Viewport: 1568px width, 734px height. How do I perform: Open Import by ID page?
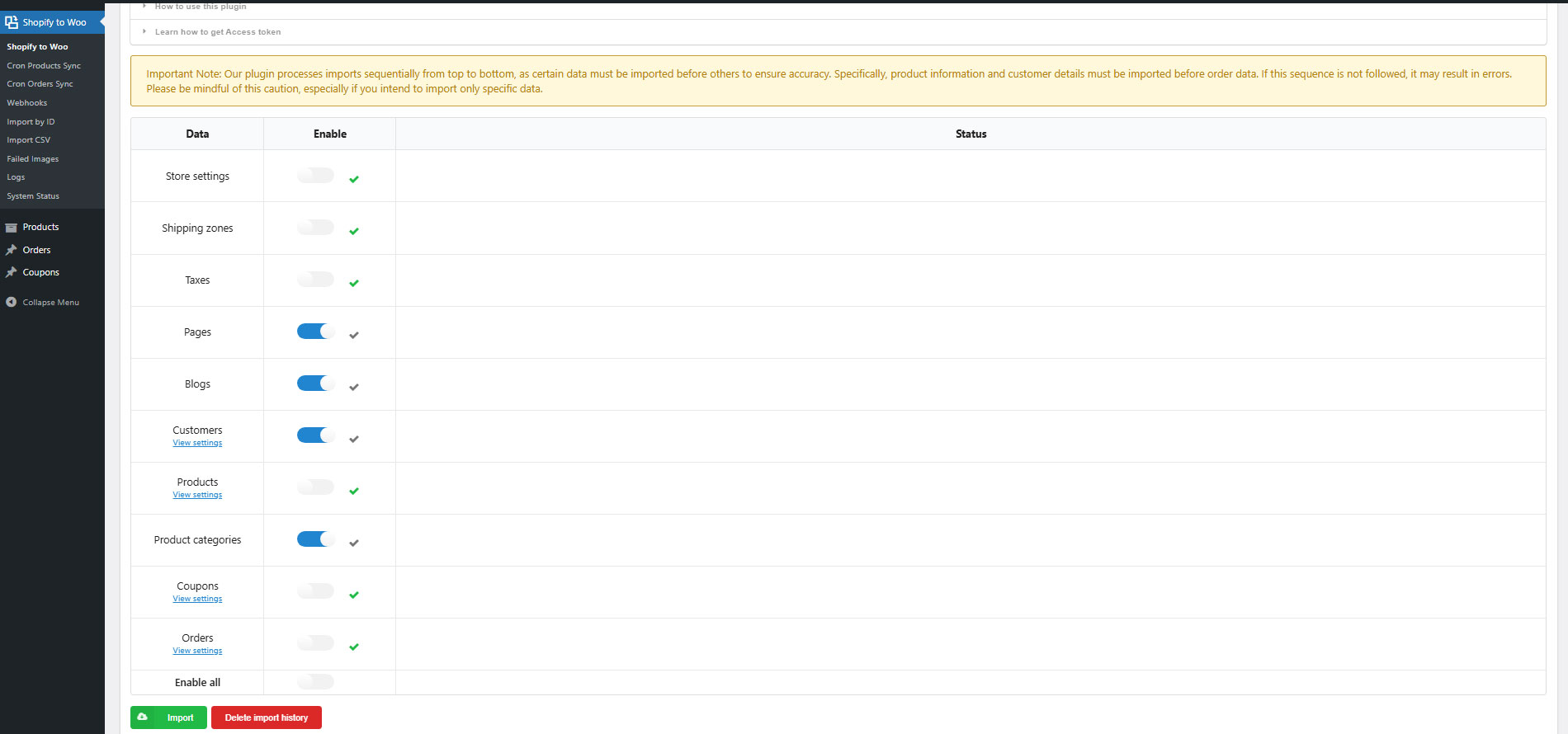(x=31, y=122)
